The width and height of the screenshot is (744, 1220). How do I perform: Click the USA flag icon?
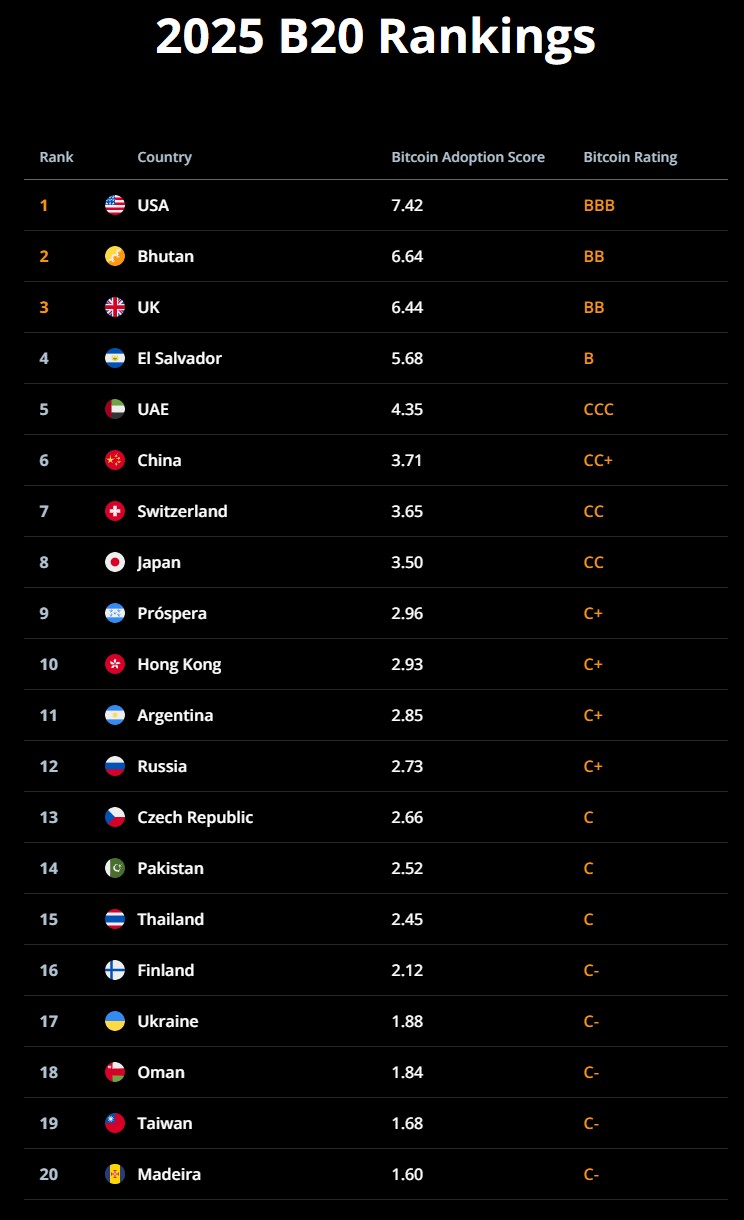click(115, 205)
